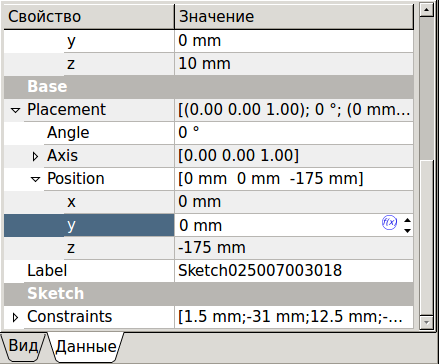Click the scrollbar down arrow

pyautogui.click(x=426, y=322)
